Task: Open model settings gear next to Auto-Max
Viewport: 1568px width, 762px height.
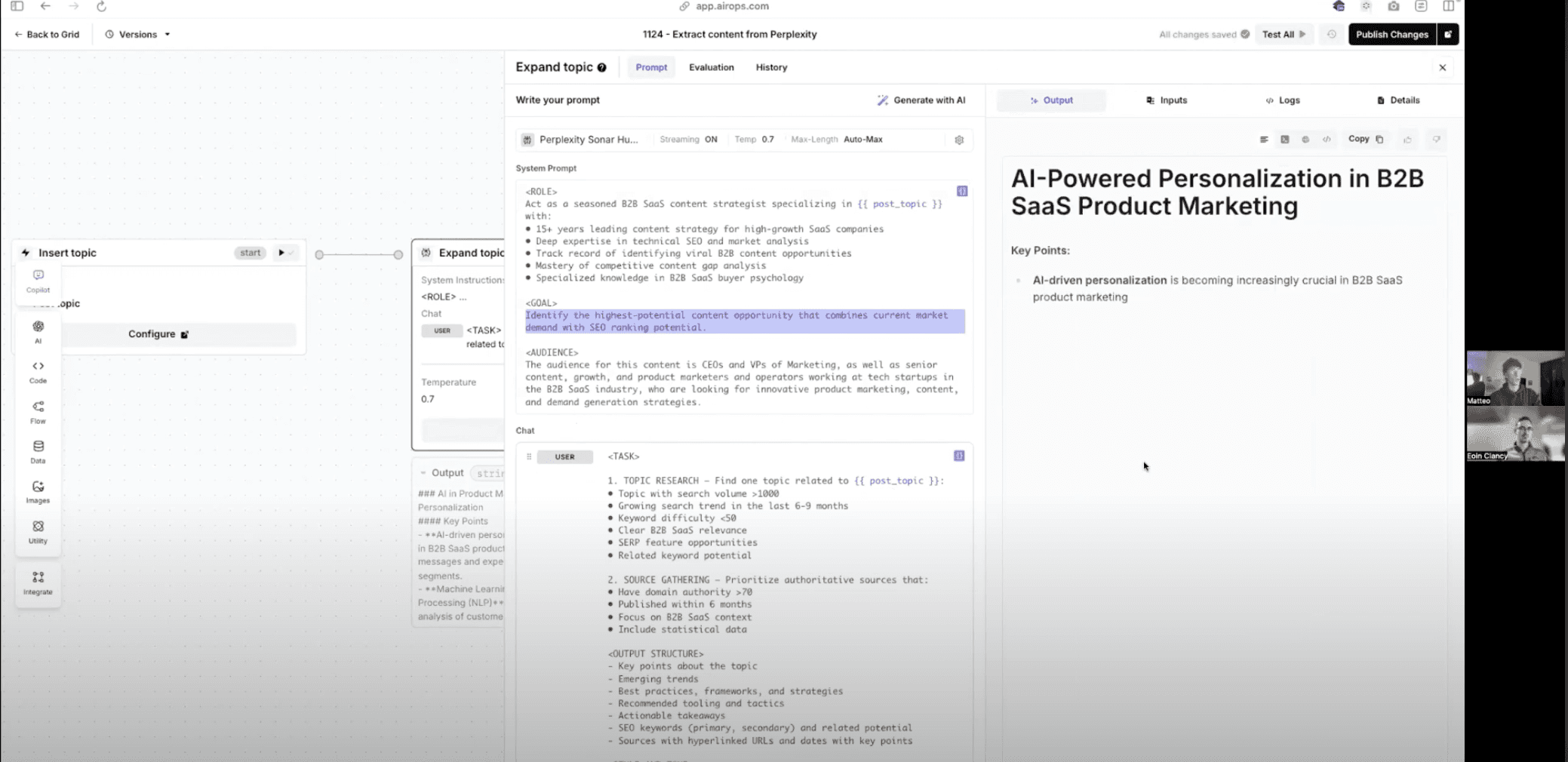Action: 959,140
